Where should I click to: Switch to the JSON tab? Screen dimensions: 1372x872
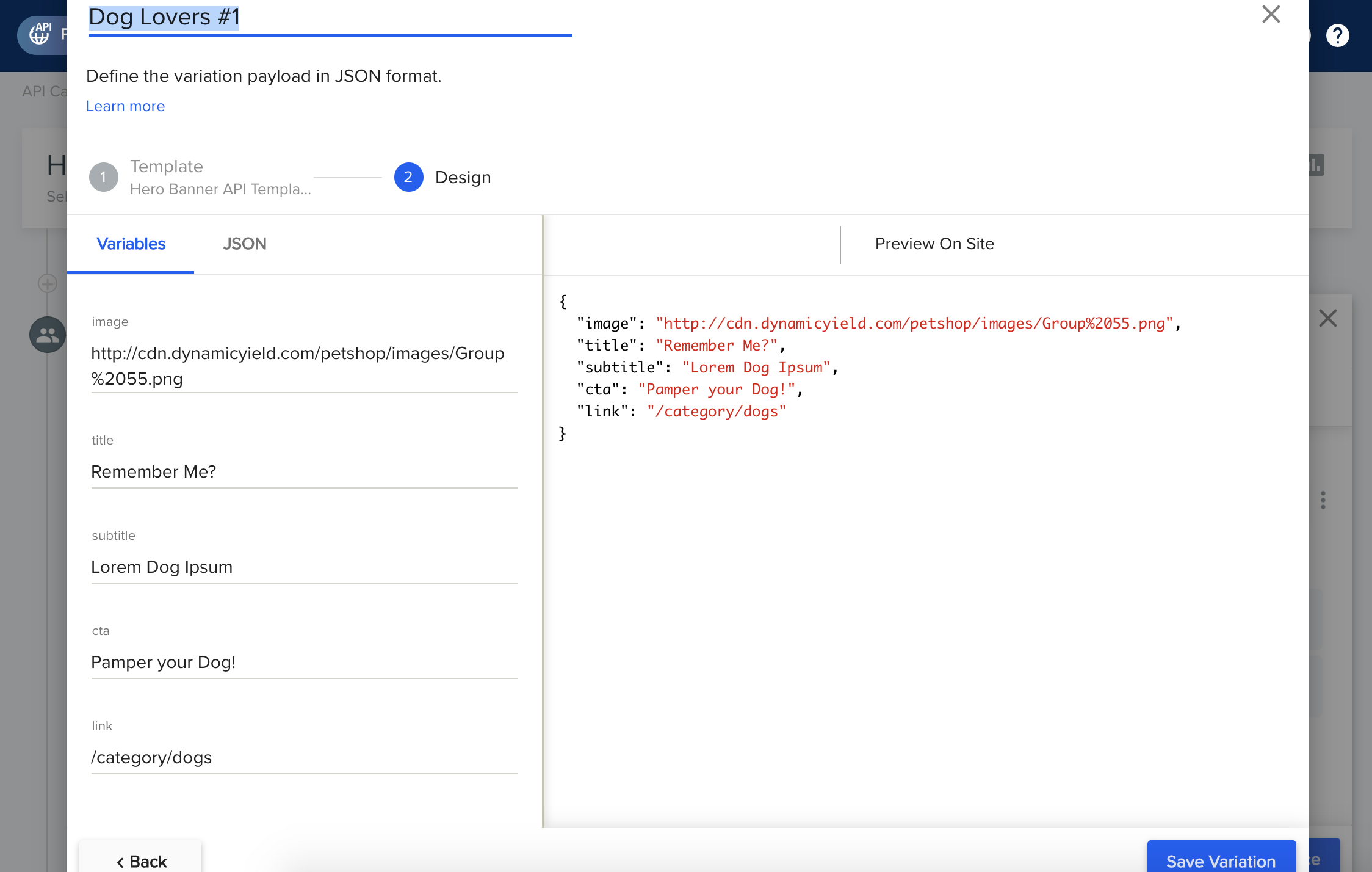coord(245,244)
